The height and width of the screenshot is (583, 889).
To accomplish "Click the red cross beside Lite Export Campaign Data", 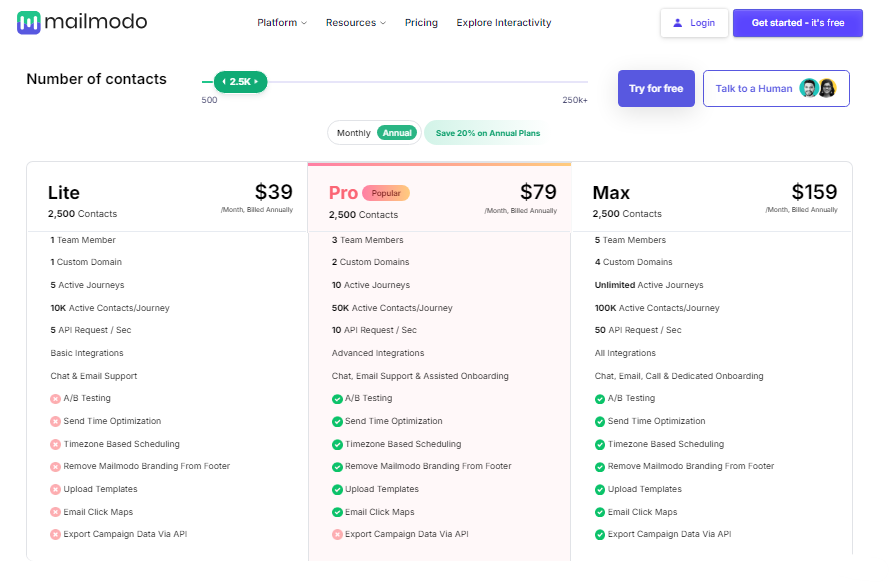I will [x=56, y=534].
